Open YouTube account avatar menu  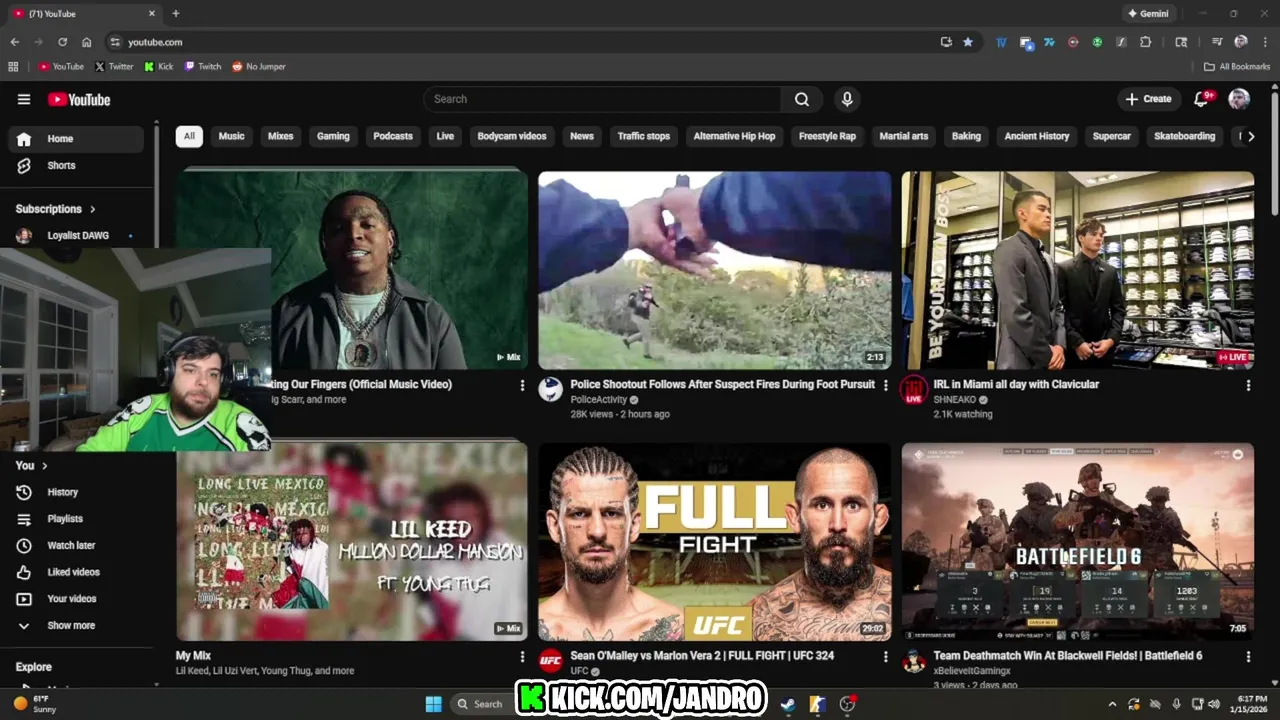(1239, 99)
